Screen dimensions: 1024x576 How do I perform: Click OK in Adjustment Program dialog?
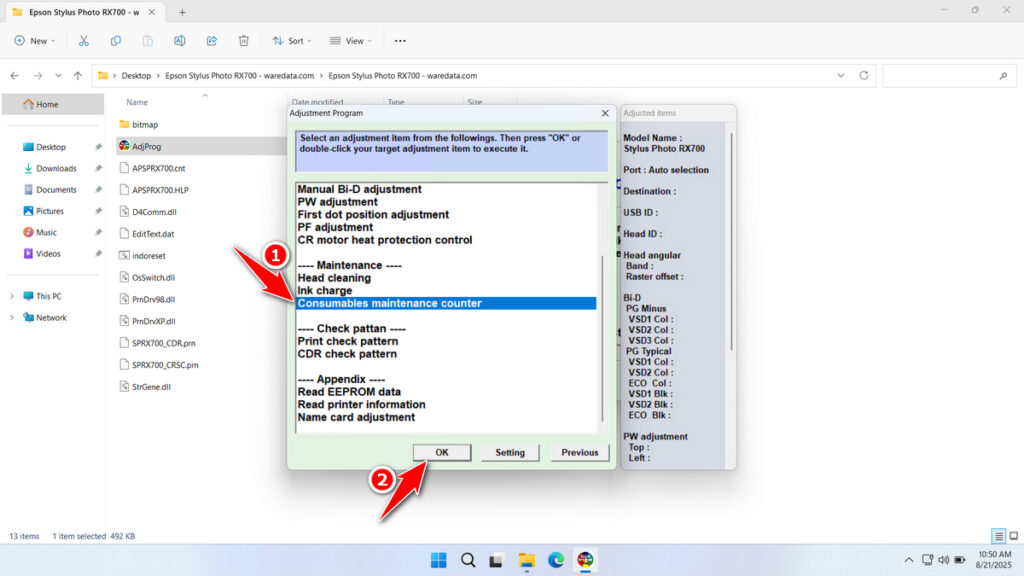tap(441, 452)
